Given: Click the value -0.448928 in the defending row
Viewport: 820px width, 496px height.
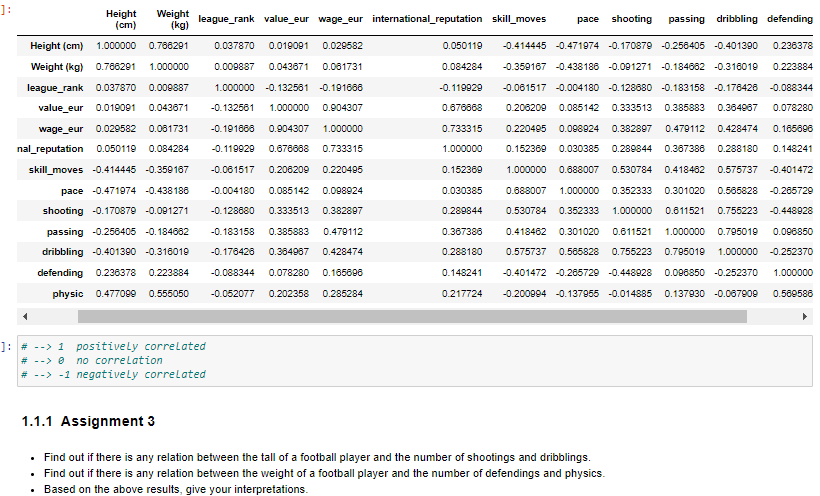Looking at the screenshot, I should pyautogui.click(x=632, y=273).
